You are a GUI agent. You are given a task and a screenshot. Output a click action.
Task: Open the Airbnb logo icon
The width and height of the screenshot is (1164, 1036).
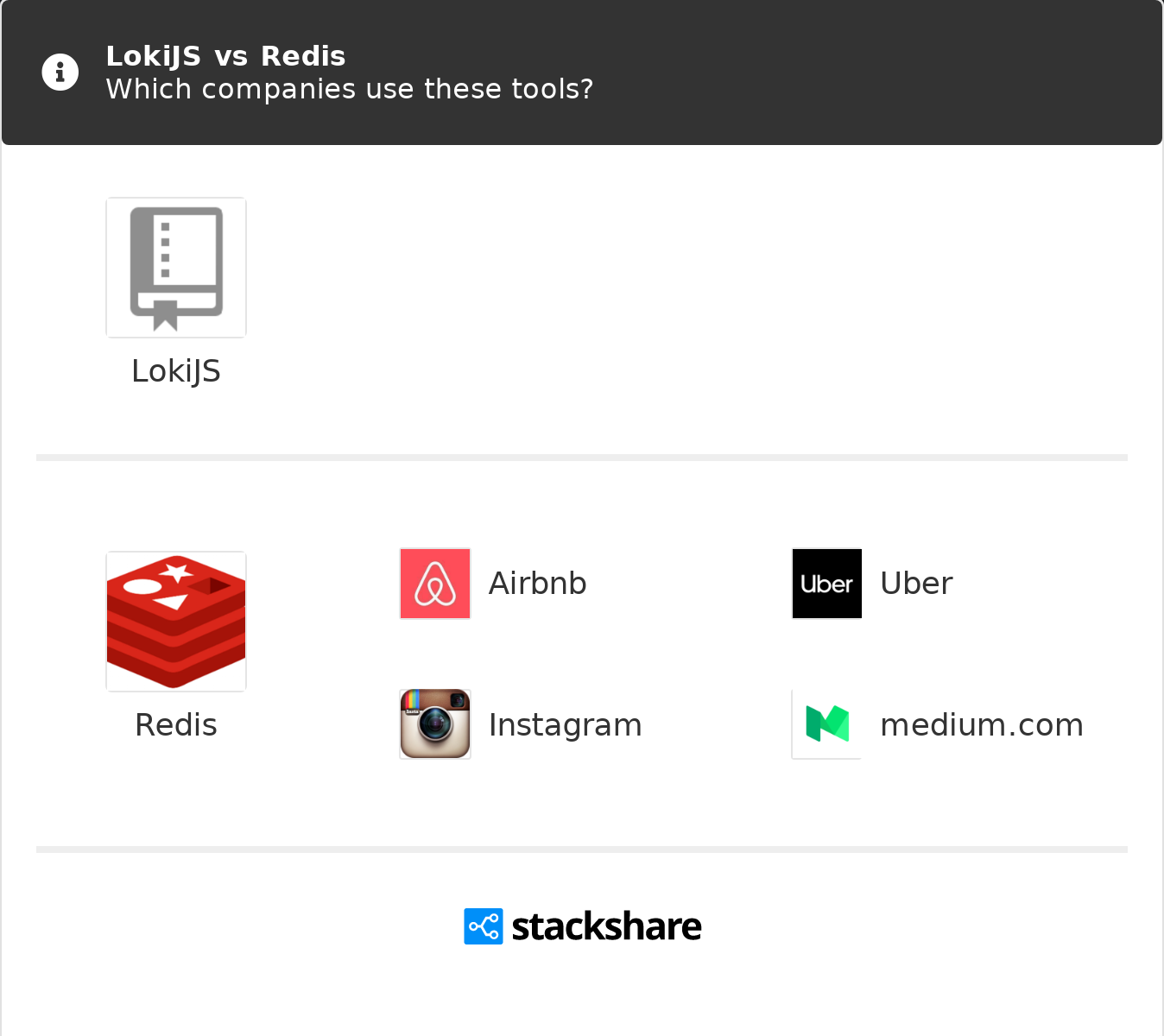(x=435, y=584)
